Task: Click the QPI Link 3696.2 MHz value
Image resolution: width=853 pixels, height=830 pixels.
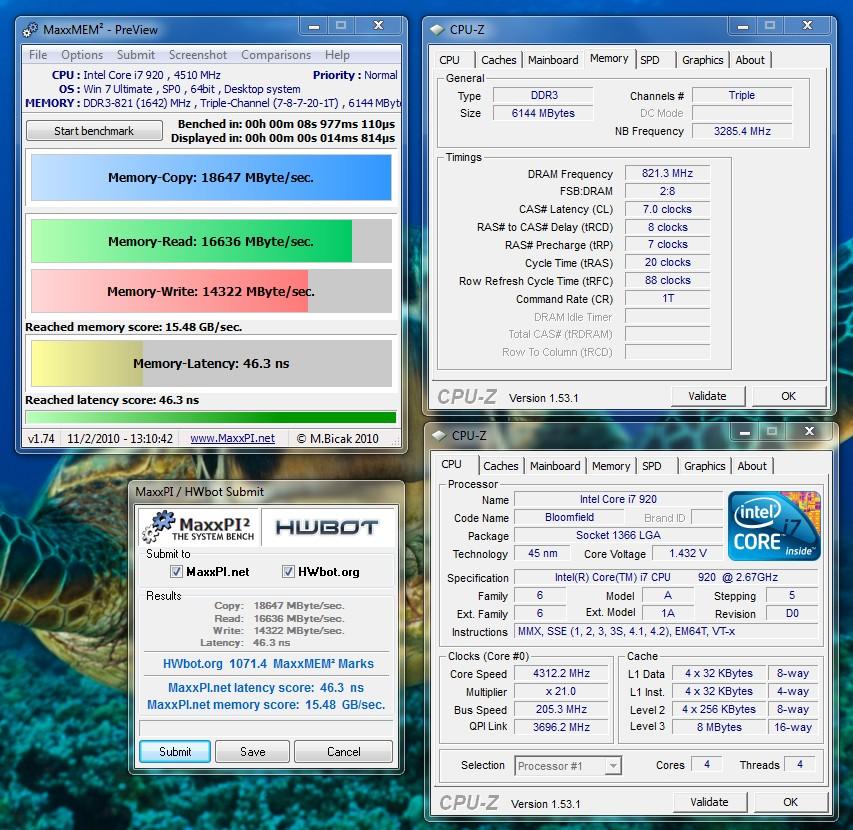Action: tap(561, 727)
